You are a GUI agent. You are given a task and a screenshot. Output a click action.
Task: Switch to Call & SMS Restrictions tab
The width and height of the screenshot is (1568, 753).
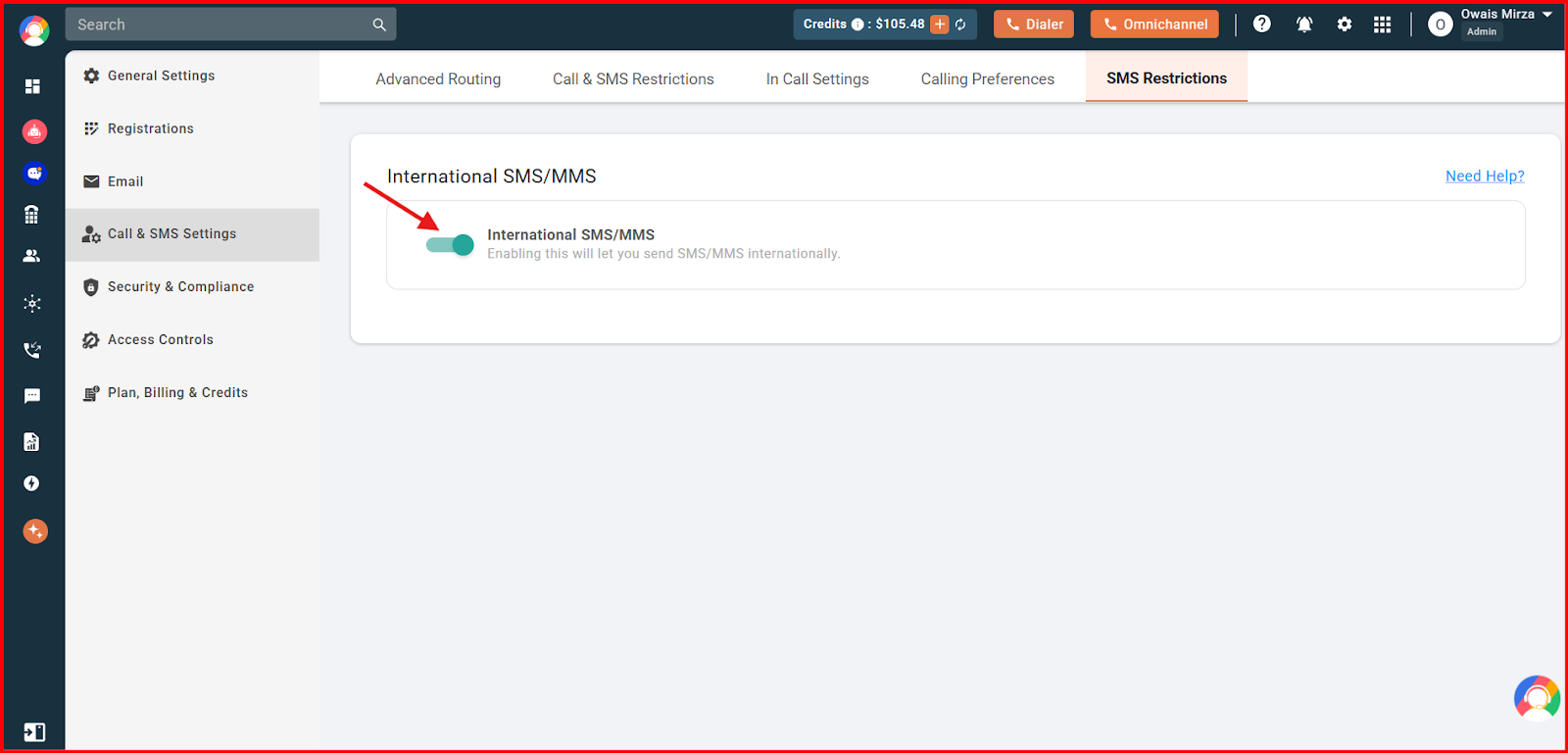(x=633, y=78)
